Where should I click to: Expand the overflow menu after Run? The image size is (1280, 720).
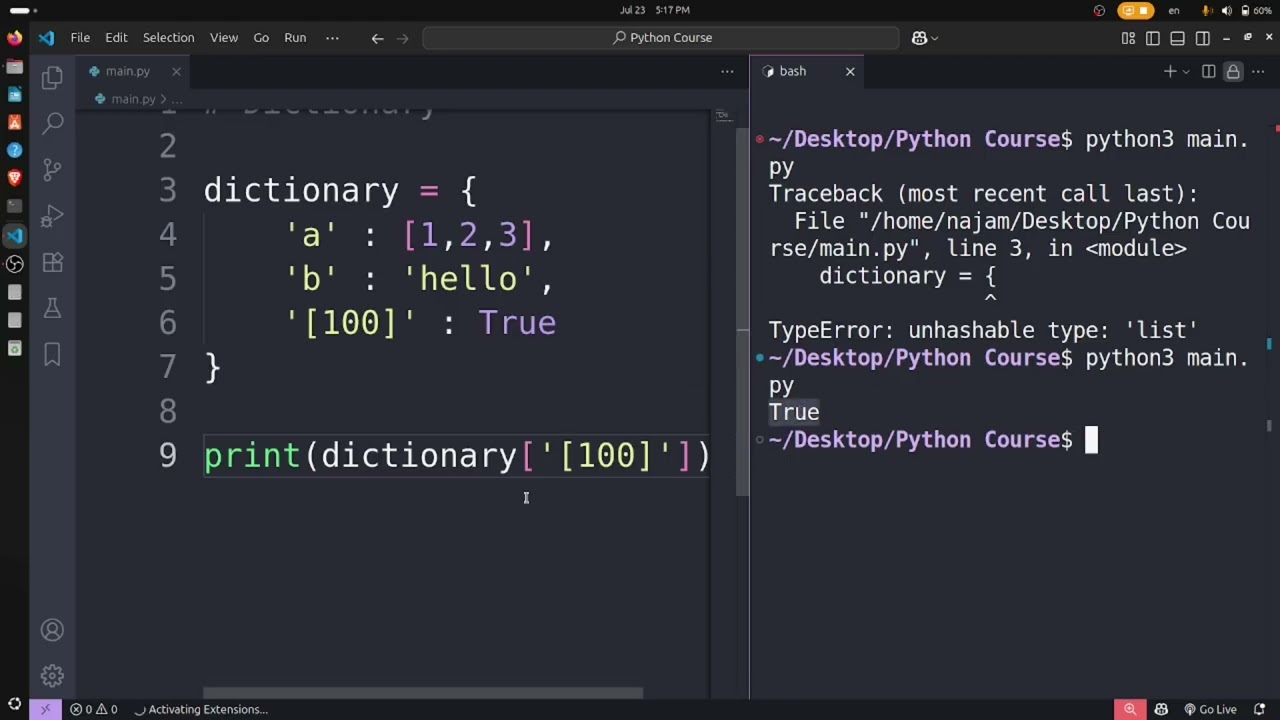click(x=332, y=38)
